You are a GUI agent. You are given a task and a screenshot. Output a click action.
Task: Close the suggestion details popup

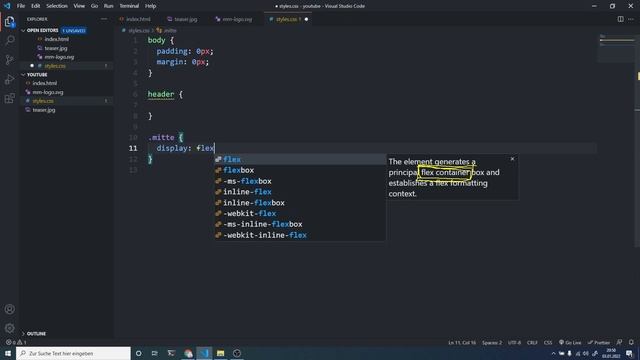click(512, 159)
